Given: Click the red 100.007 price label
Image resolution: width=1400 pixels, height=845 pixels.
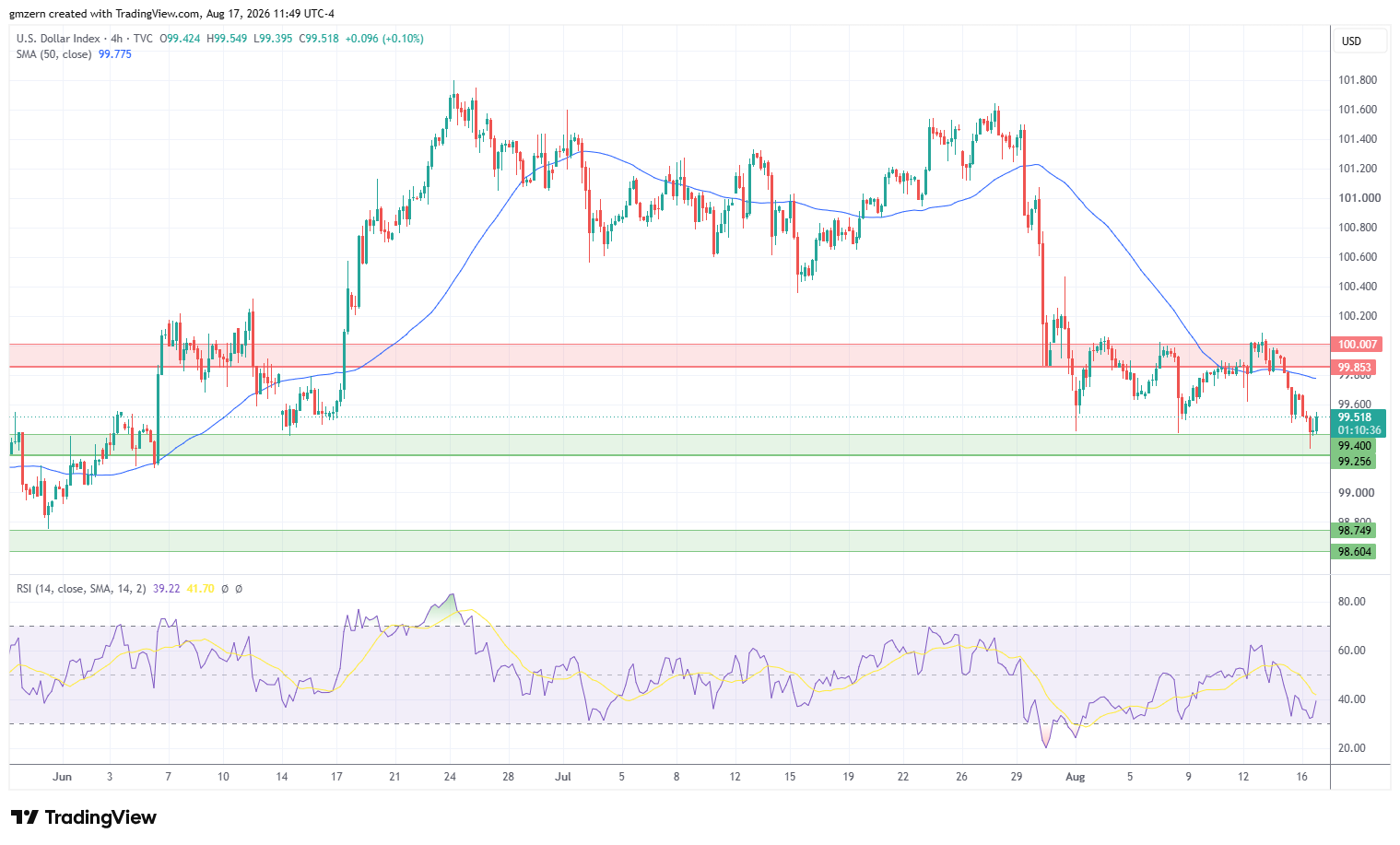Looking at the screenshot, I should click(x=1358, y=345).
